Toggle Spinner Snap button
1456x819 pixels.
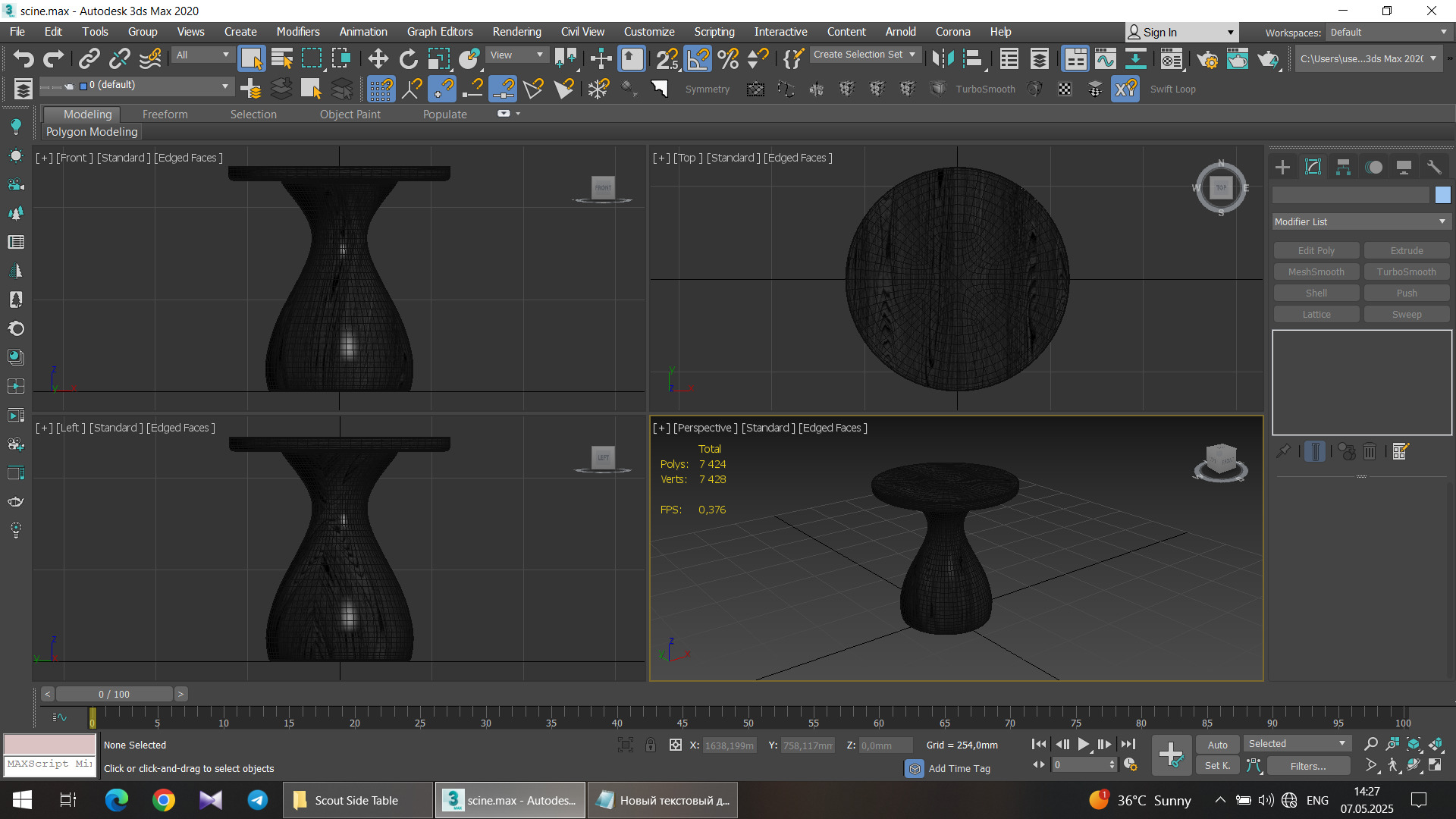click(758, 58)
